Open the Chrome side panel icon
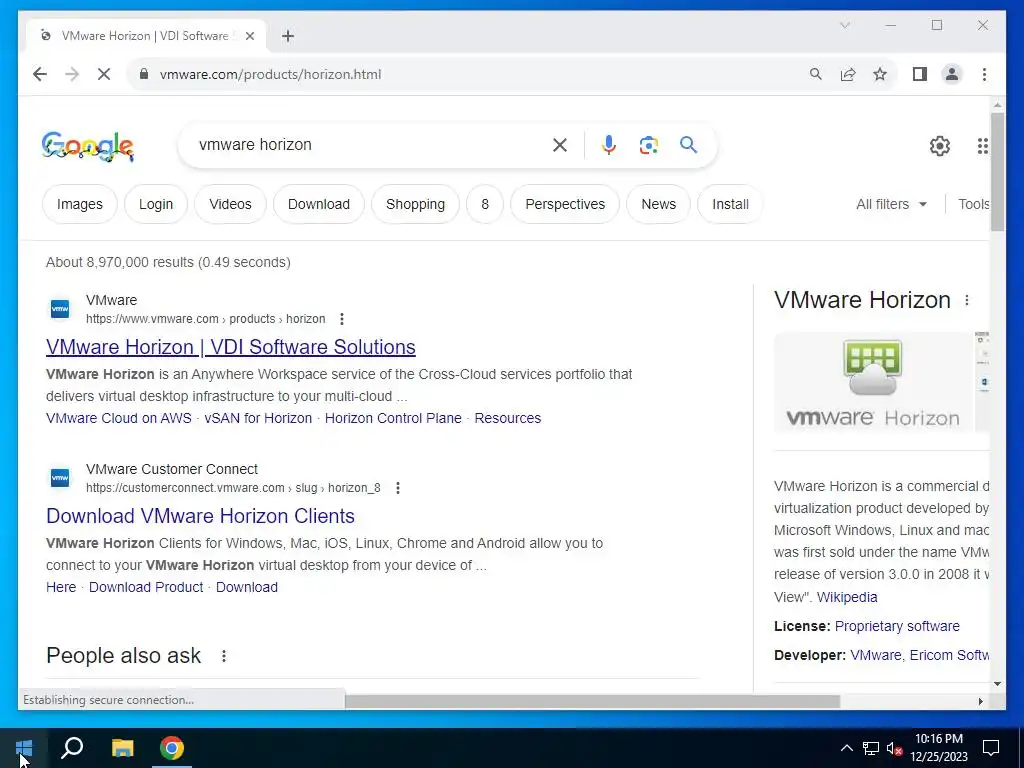Image resolution: width=1024 pixels, height=768 pixels. pyautogui.click(x=920, y=74)
